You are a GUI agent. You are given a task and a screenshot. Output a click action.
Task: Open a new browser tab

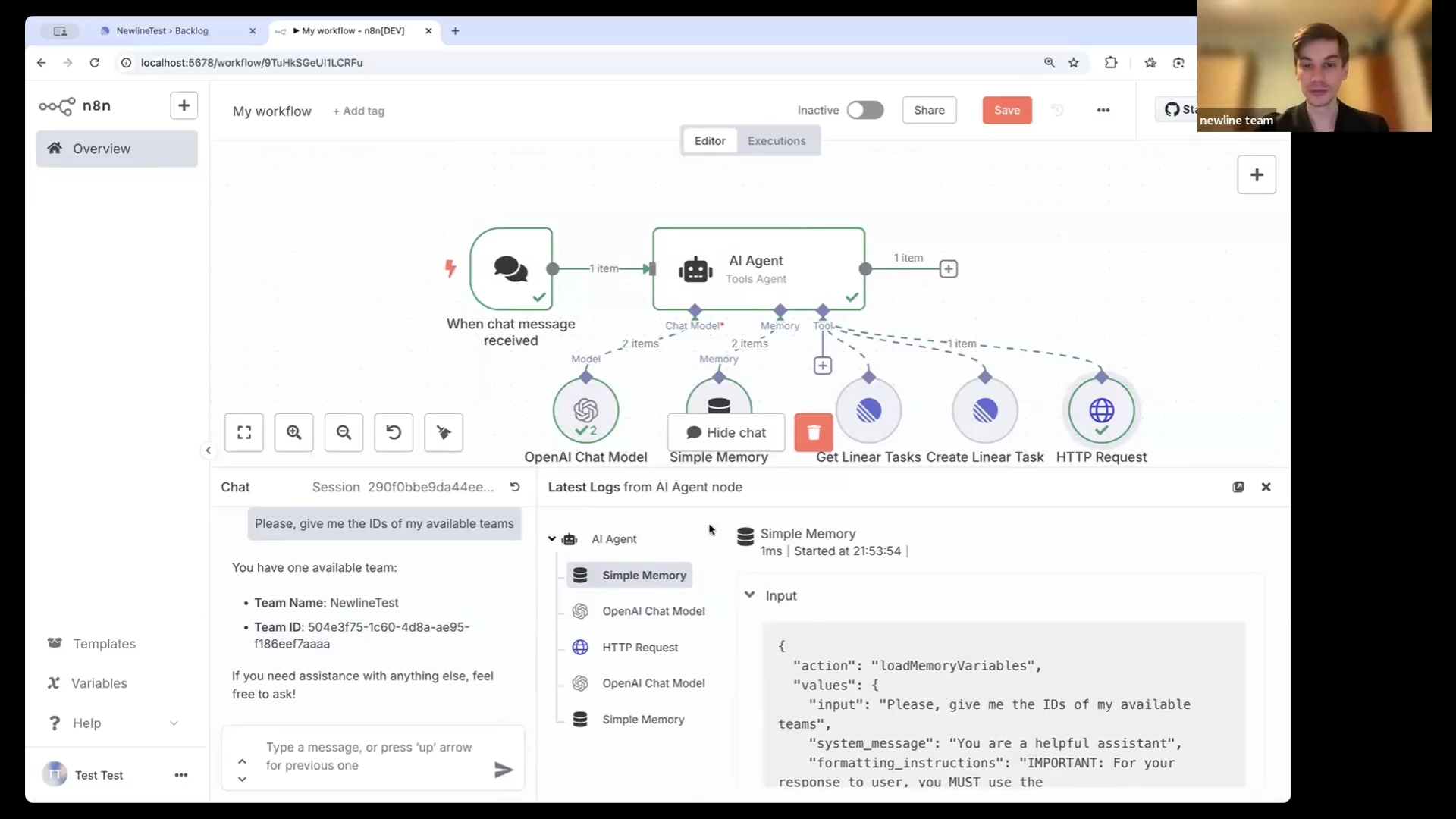[455, 31]
